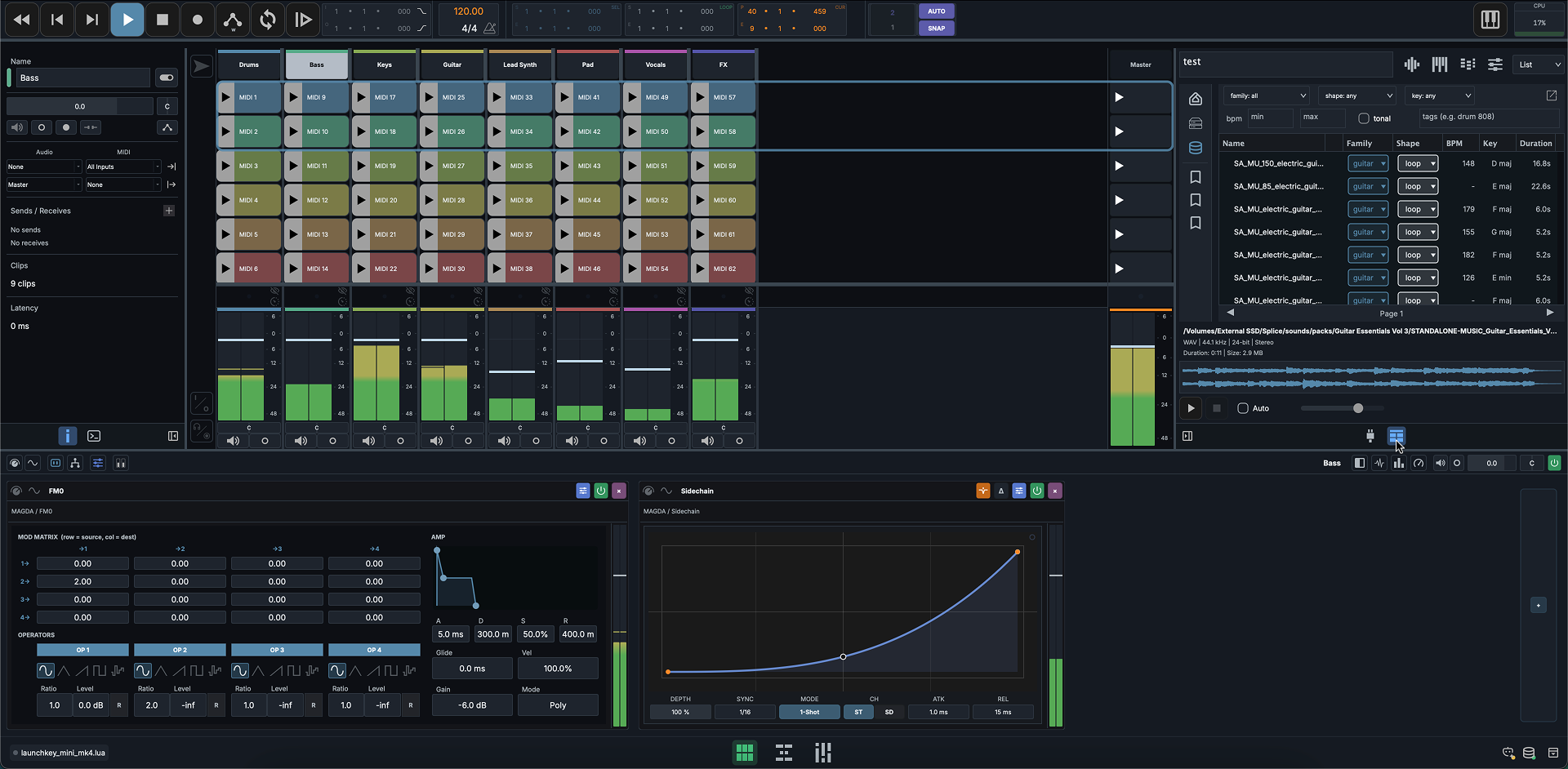This screenshot has width=1568, height=769.
Task: Sort the sample list by the BPM column
Action: coord(1454,144)
